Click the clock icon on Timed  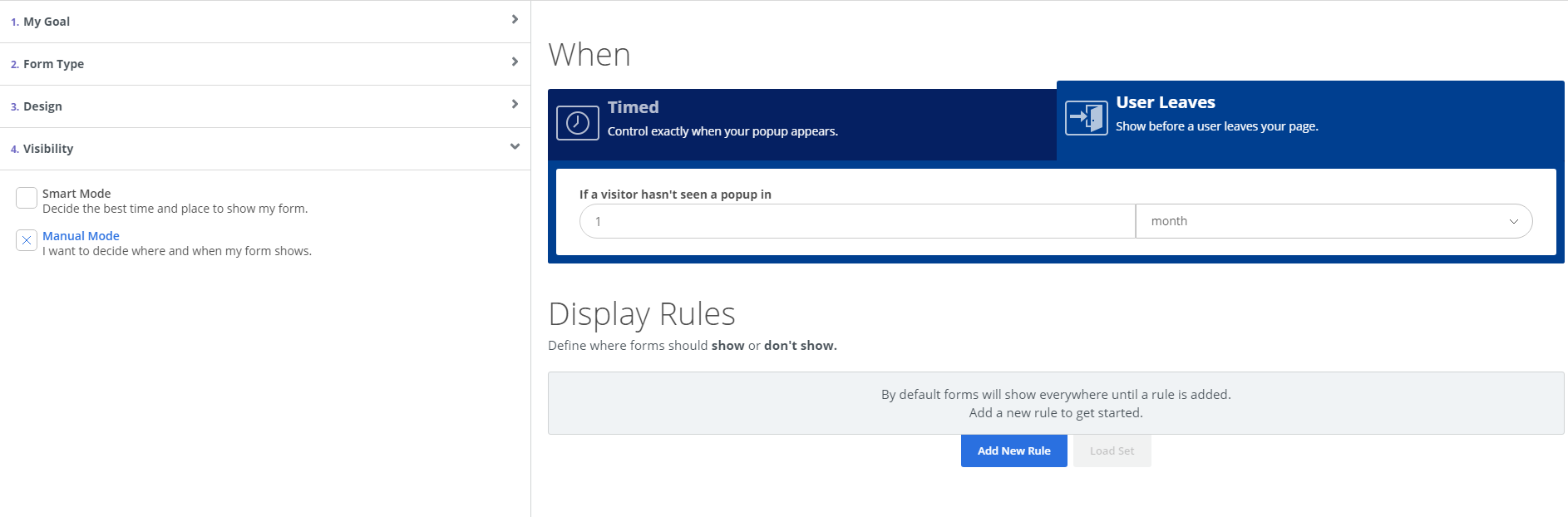(x=578, y=123)
